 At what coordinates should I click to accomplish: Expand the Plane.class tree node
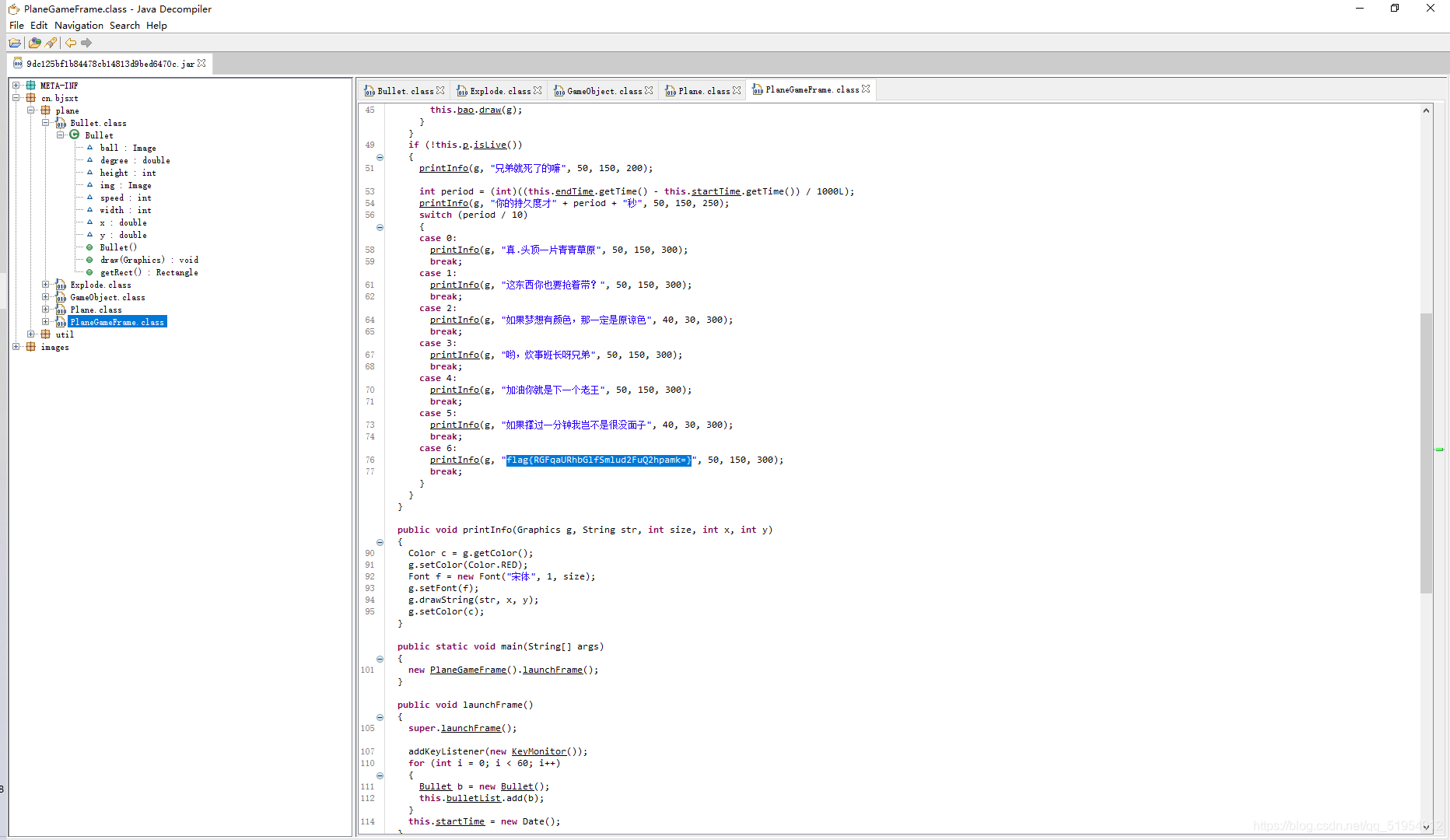pos(45,310)
